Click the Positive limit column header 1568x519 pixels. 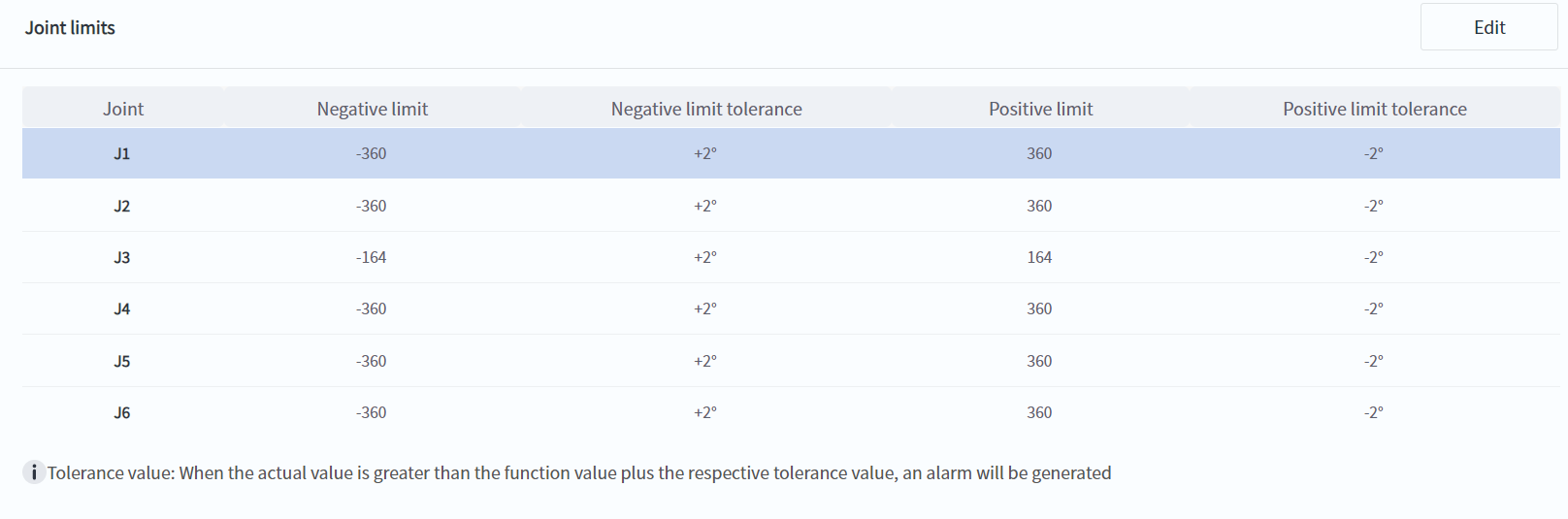(1040, 109)
